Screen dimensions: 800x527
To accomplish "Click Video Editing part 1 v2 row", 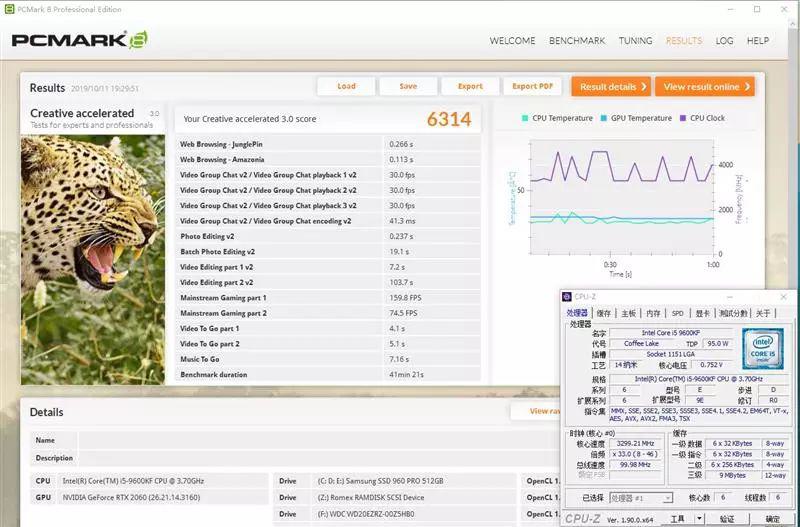I will tap(328, 267).
